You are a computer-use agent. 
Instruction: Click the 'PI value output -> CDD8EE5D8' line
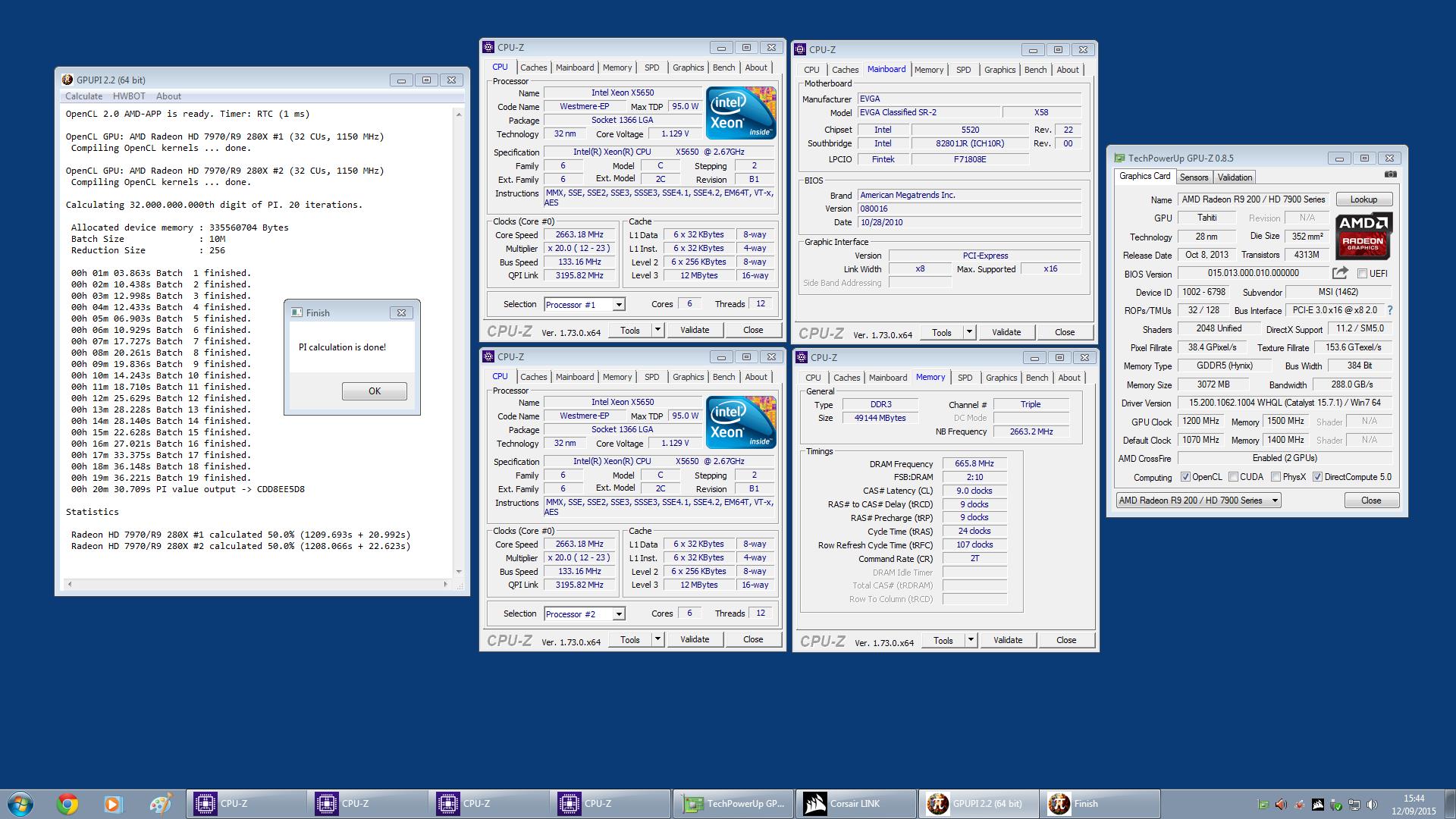pyautogui.click(x=188, y=489)
